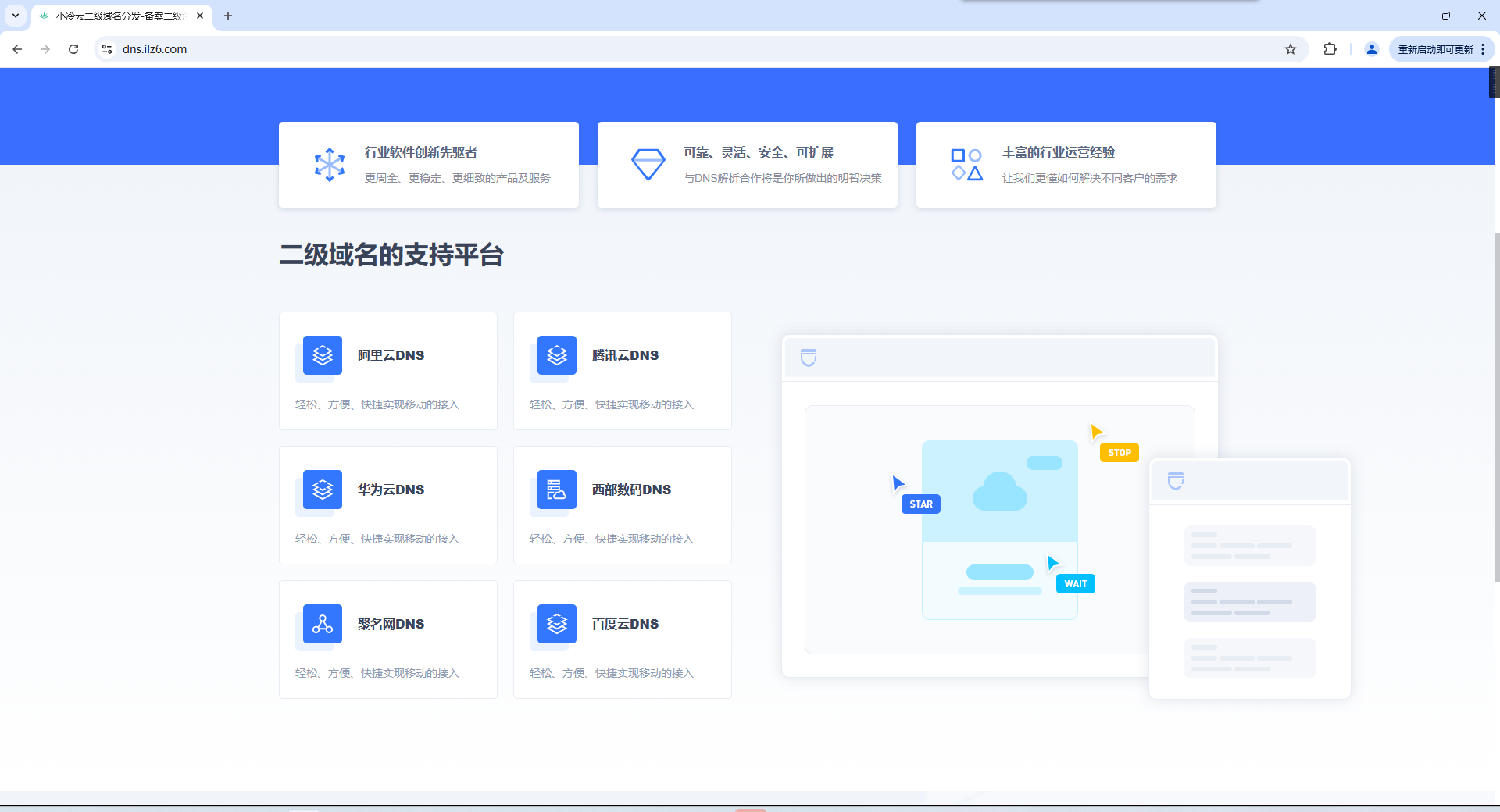The width and height of the screenshot is (1500, 812).
Task: Click the snowflake icon beside 行业软件创新先驱者
Action: point(330,165)
